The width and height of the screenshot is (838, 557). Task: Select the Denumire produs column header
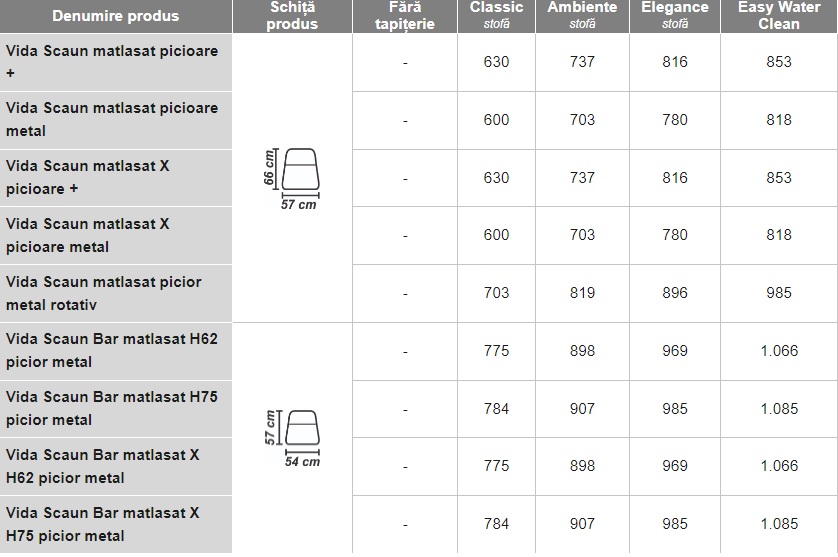[x=116, y=16]
